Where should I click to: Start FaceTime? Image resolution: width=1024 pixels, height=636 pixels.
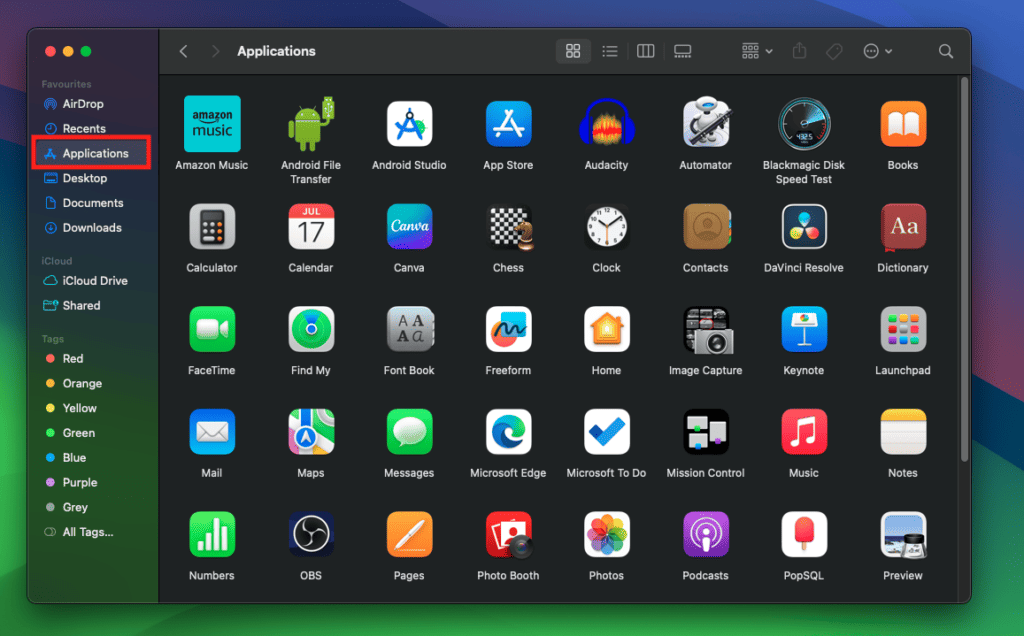pos(212,328)
